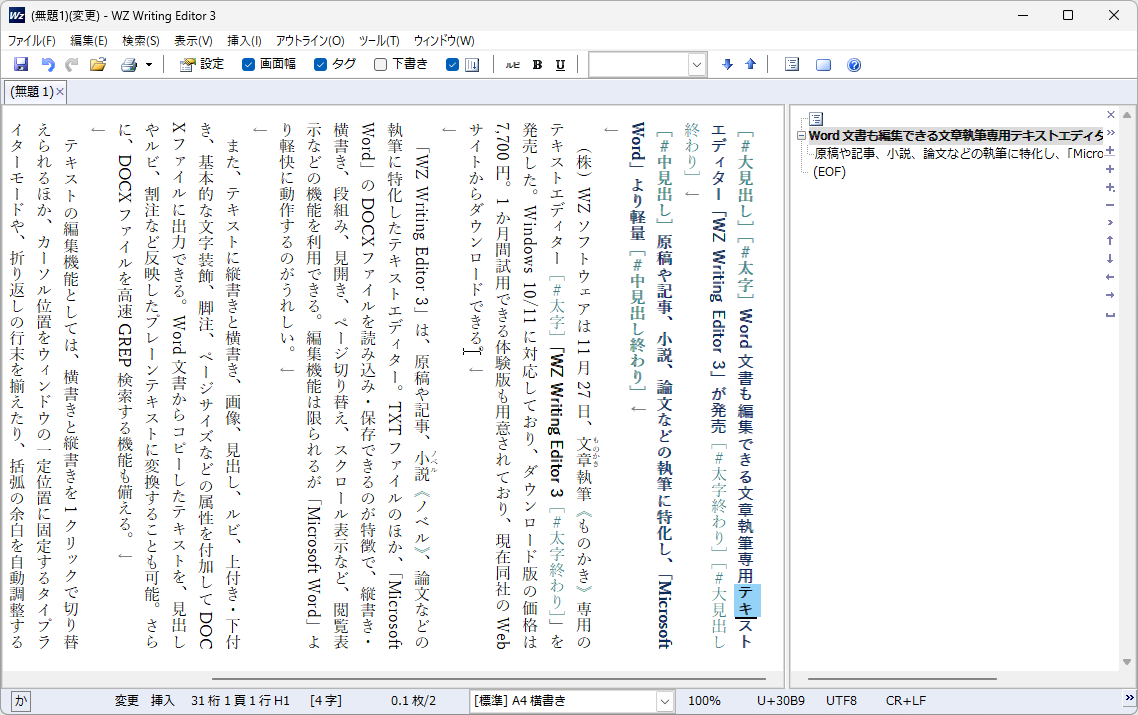Viewport: 1138px width, 715px height.
Task: Open Help via the question mark icon
Action: (x=852, y=64)
